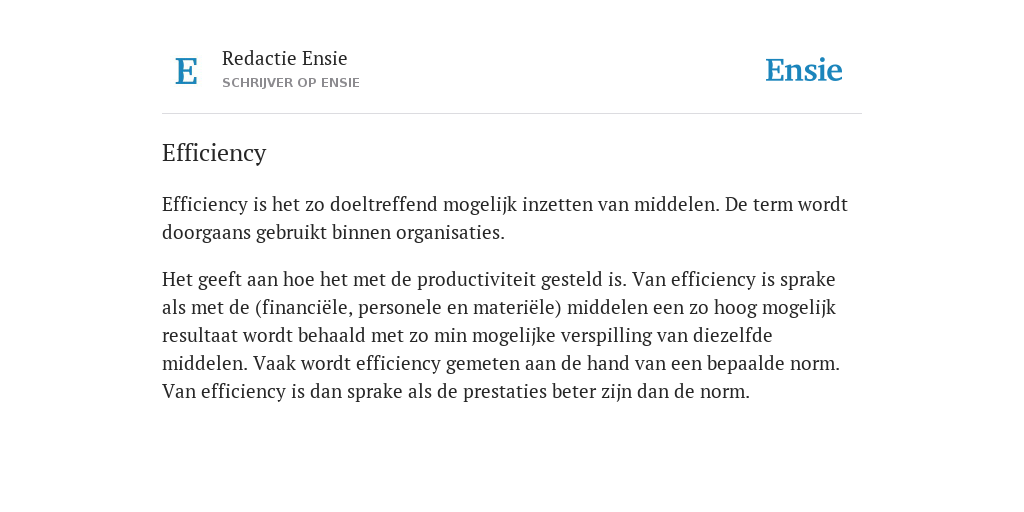1024x512 pixels.
Task: Click the Efficiency heading
Action: [x=214, y=153]
